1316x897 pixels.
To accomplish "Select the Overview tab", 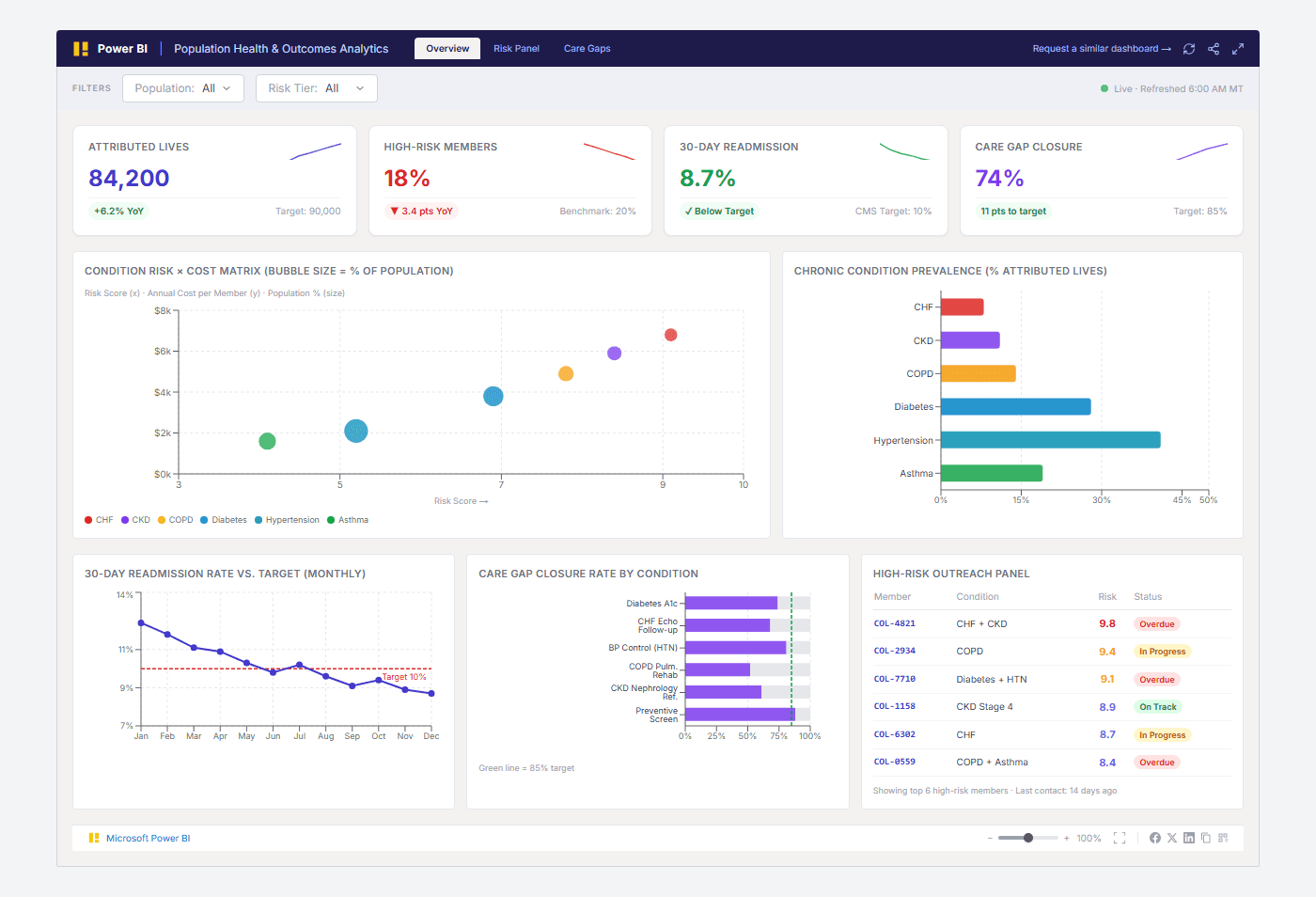I will 447,49.
